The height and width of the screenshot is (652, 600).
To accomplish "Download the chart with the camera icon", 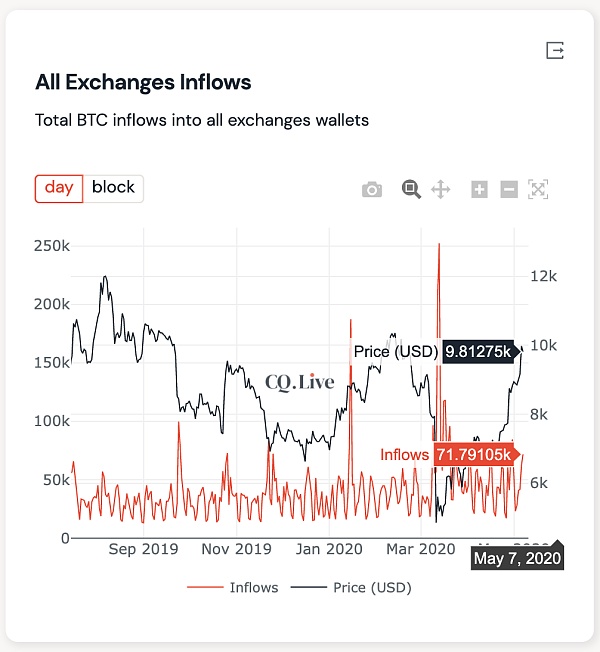I will [372, 189].
